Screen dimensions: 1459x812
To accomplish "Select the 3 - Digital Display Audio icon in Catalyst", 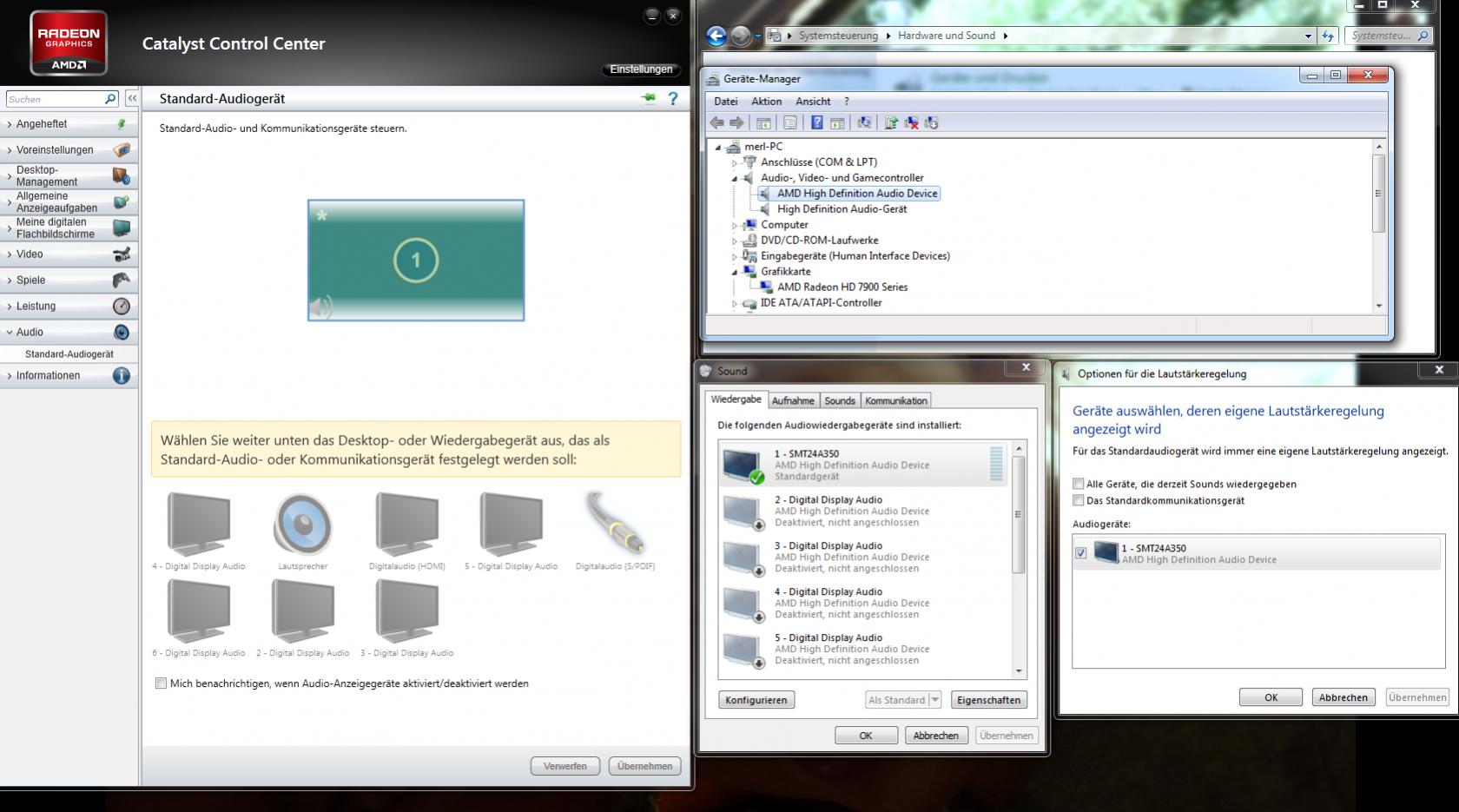I will coord(406,611).
